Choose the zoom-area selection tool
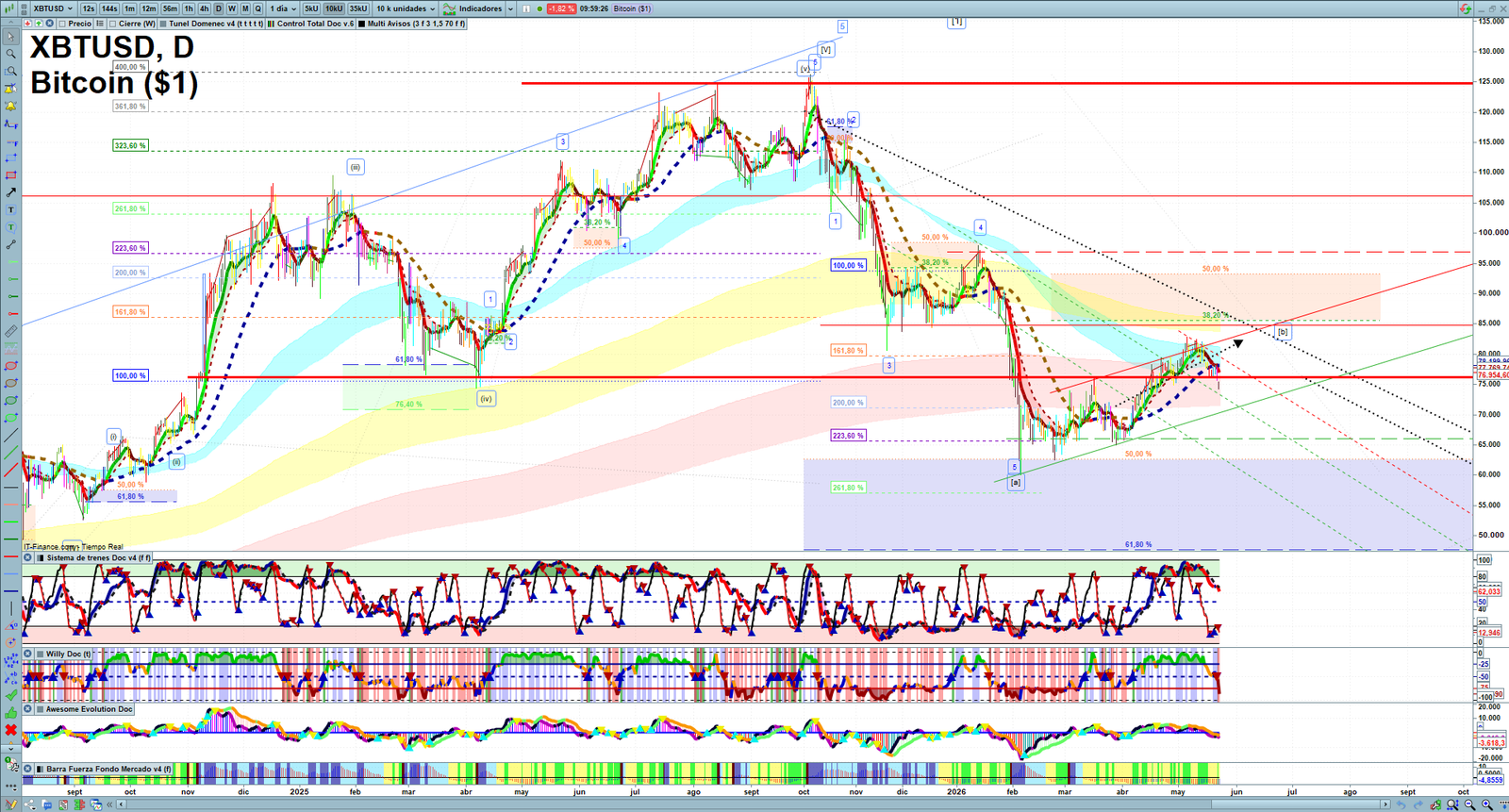1509x812 pixels. 11,71
